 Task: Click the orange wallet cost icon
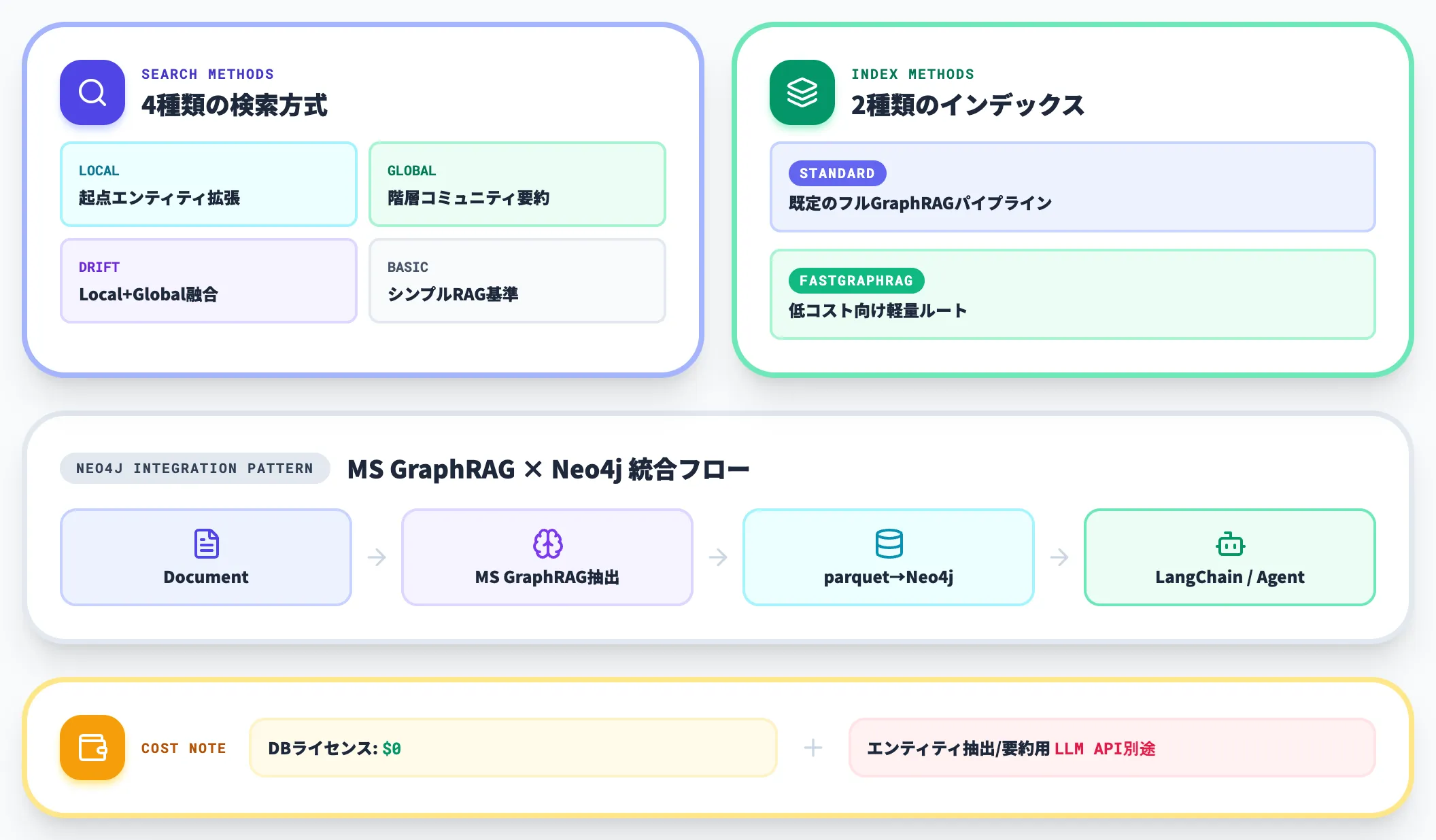pos(92,748)
